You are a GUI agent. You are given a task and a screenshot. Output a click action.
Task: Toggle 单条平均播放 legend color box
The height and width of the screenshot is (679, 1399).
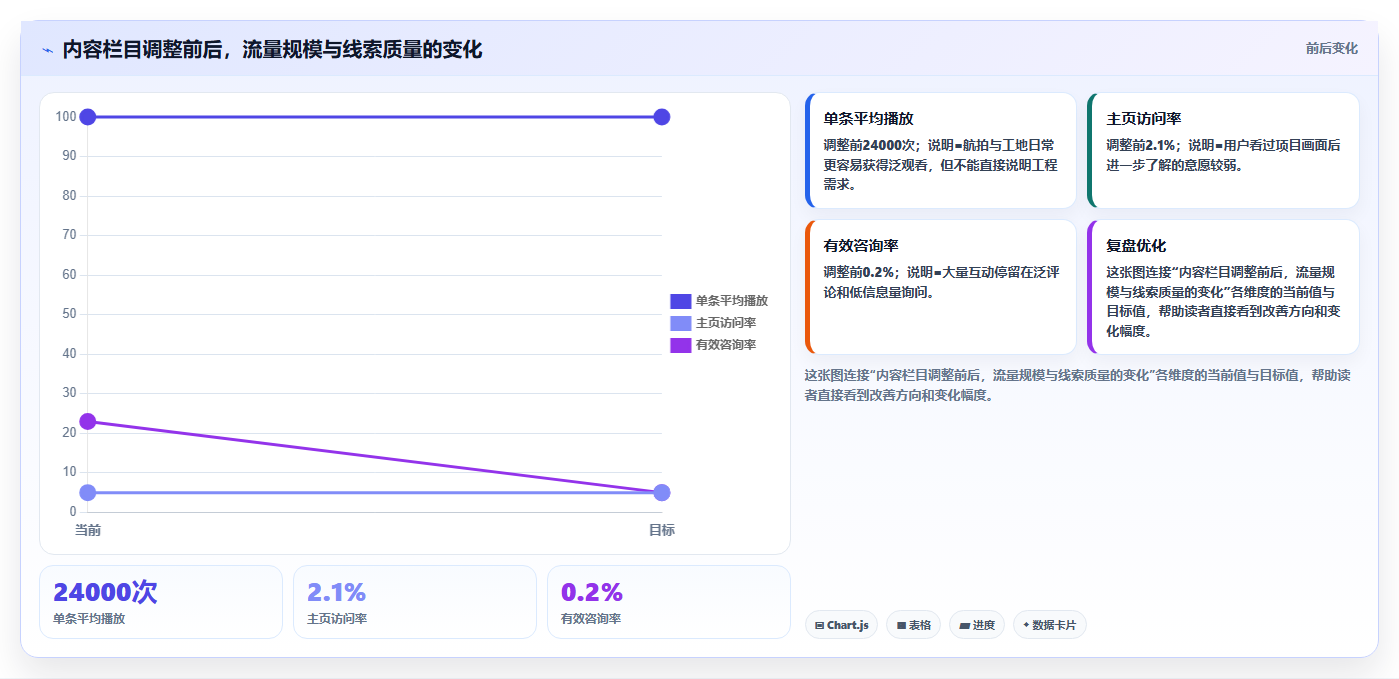pyautogui.click(x=680, y=301)
